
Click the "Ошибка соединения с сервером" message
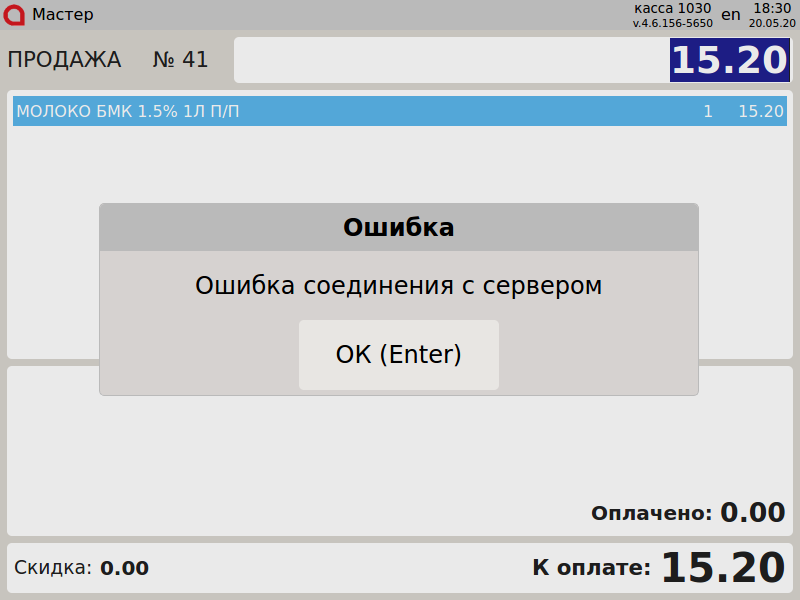pyautogui.click(x=398, y=286)
